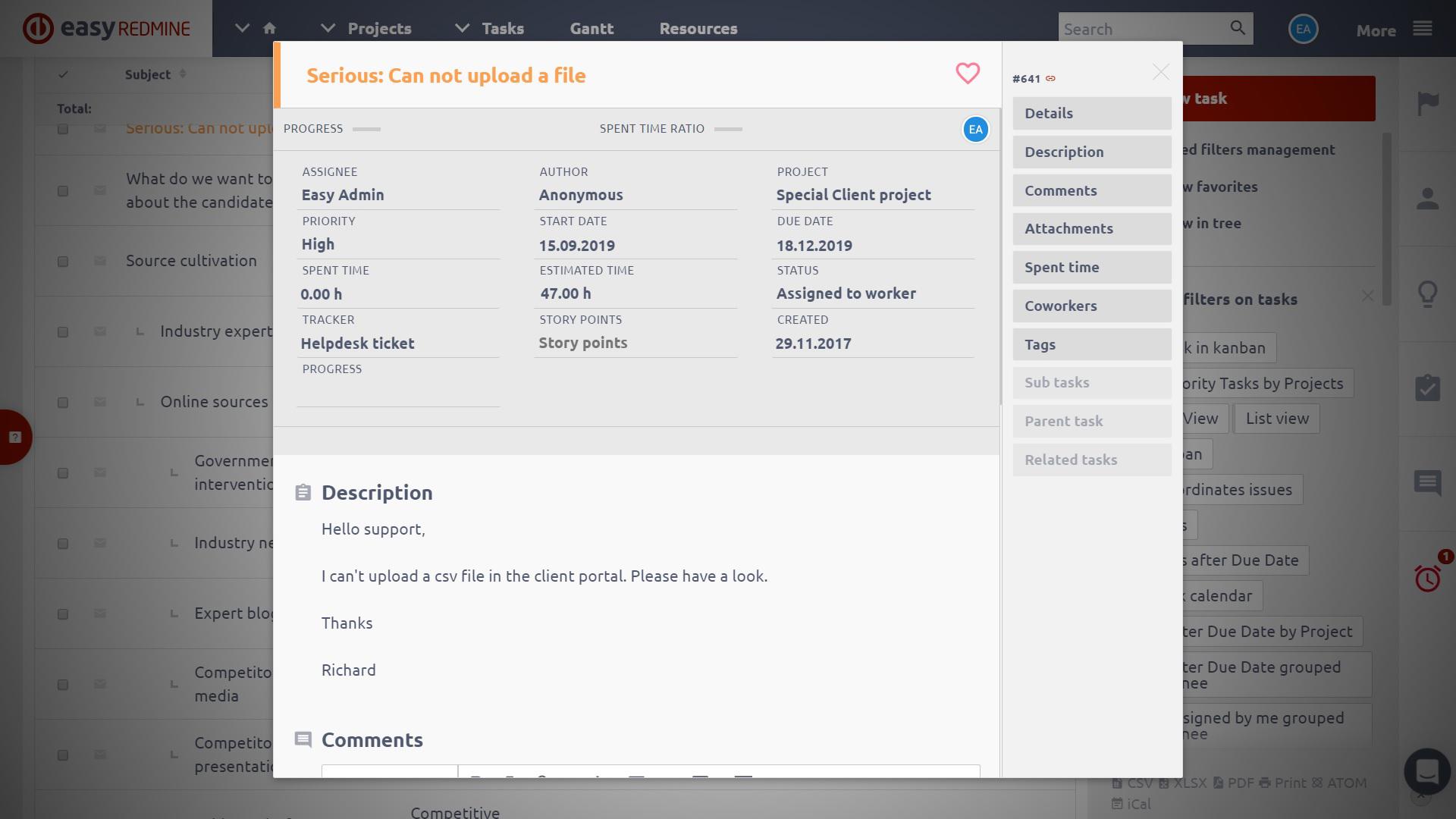The width and height of the screenshot is (1456, 819).
Task: Open the Special Client project link
Action: click(853, 195)
